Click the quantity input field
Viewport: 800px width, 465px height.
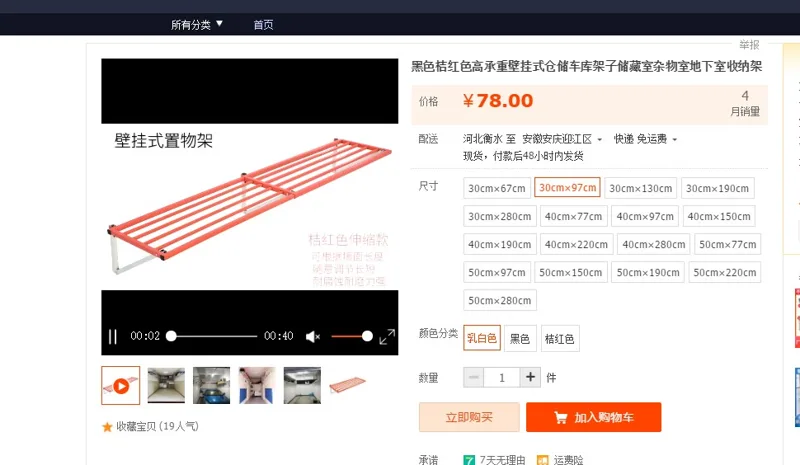tap(502, 377)
